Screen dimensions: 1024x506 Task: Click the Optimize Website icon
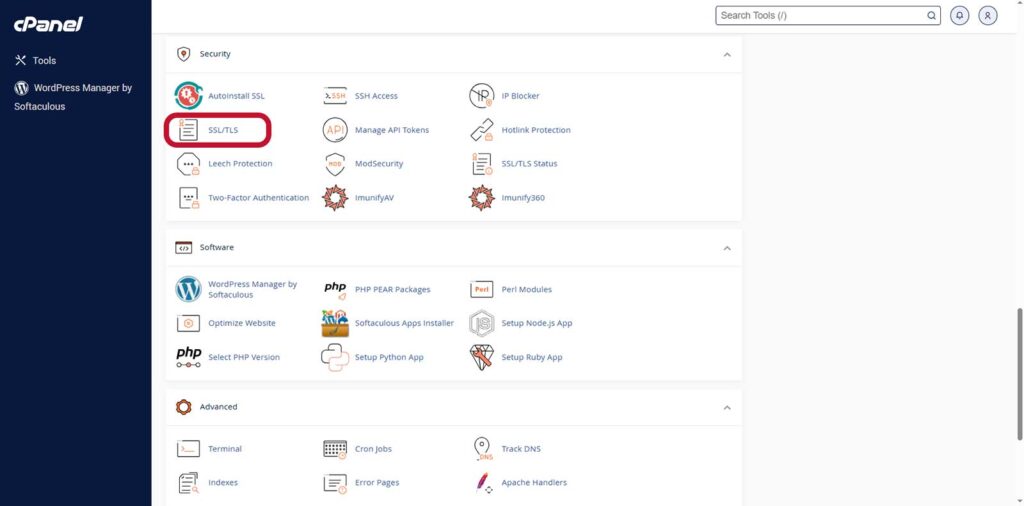click(x=189, y=323)
